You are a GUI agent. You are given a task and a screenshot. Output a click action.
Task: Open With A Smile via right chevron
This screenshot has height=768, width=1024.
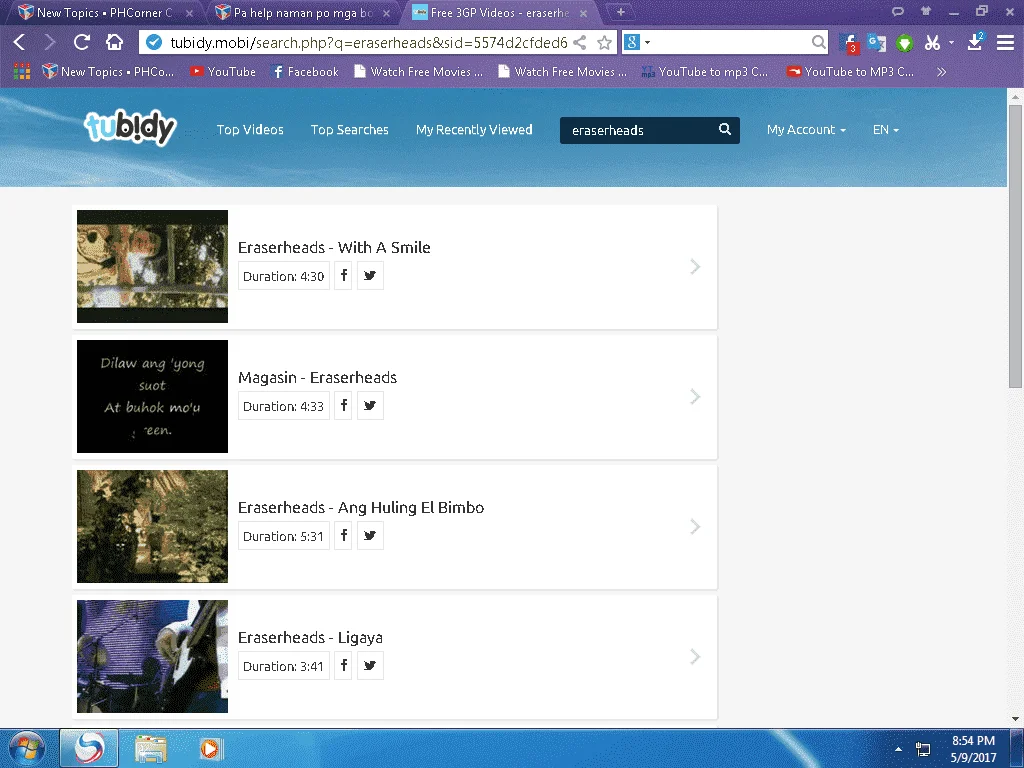click(x=695, y=266)
